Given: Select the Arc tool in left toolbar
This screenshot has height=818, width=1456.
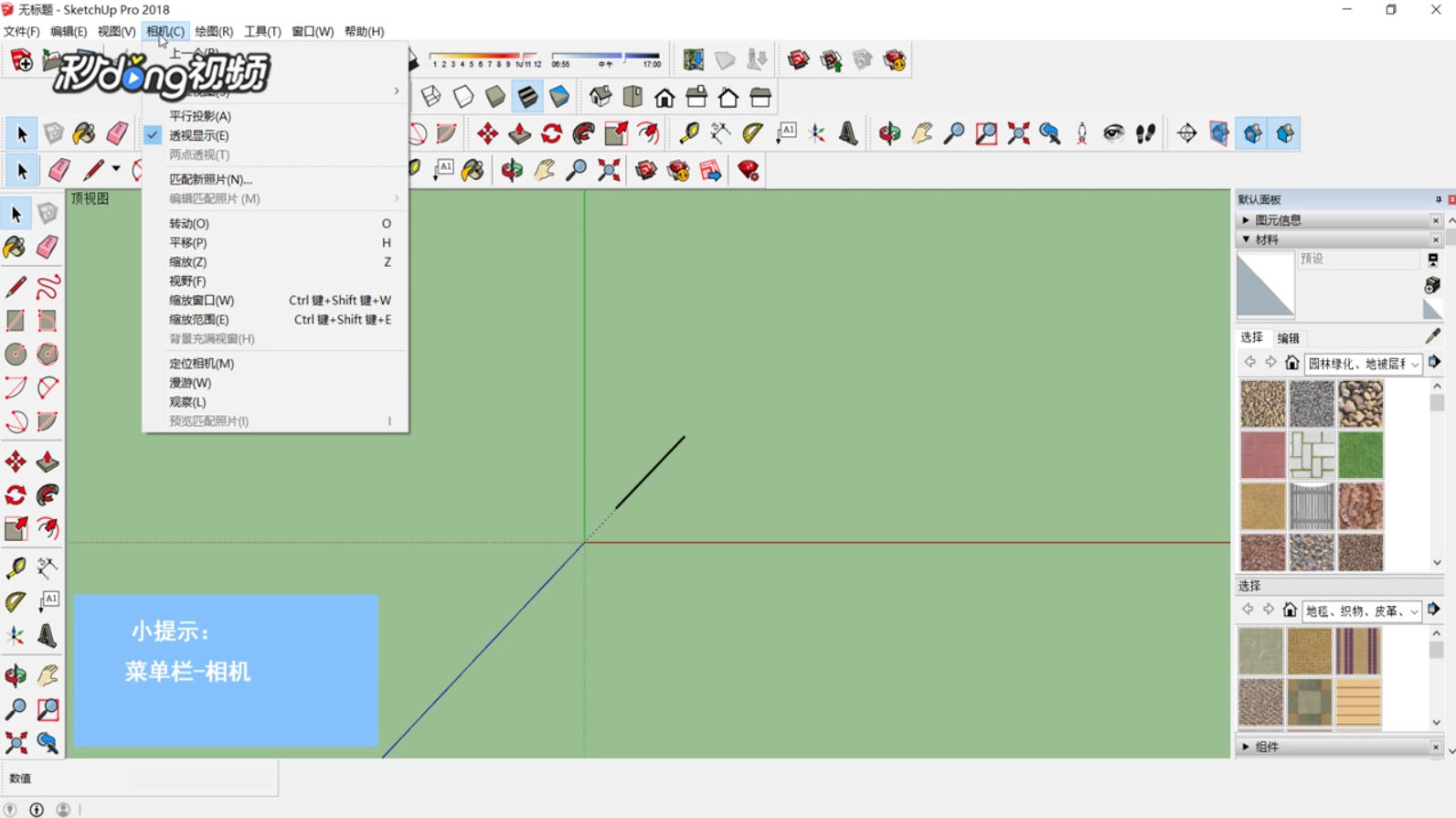Looking at the screenshot, I should [16, 388].
